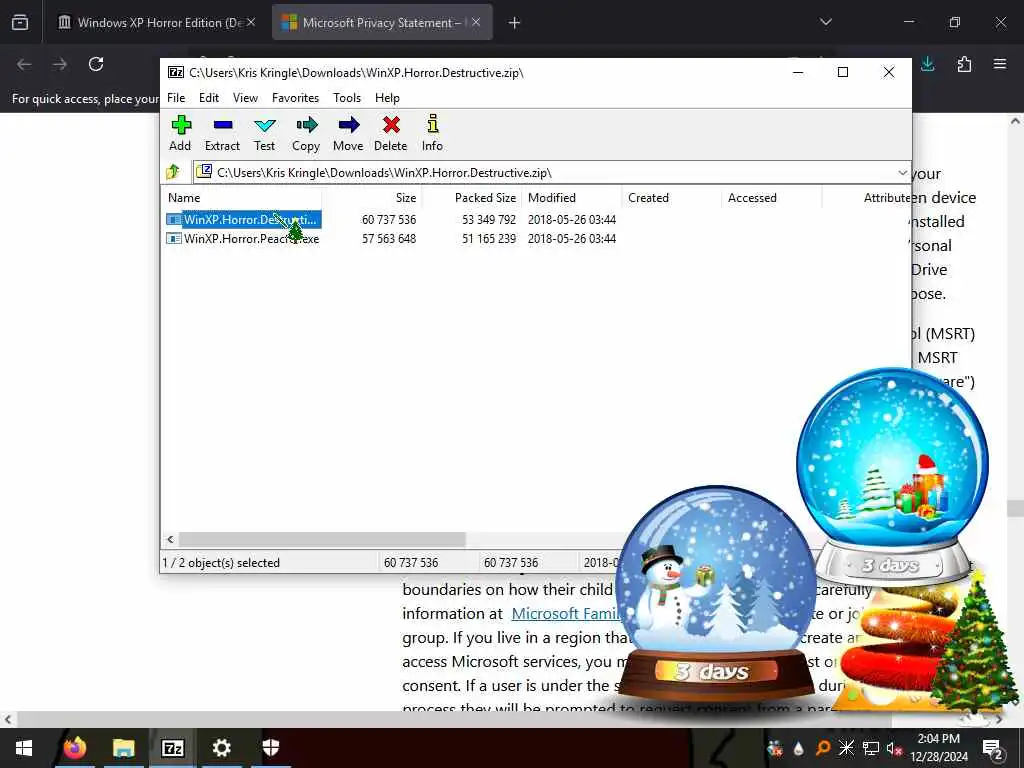Click the network tray icon

pos(871,748)
